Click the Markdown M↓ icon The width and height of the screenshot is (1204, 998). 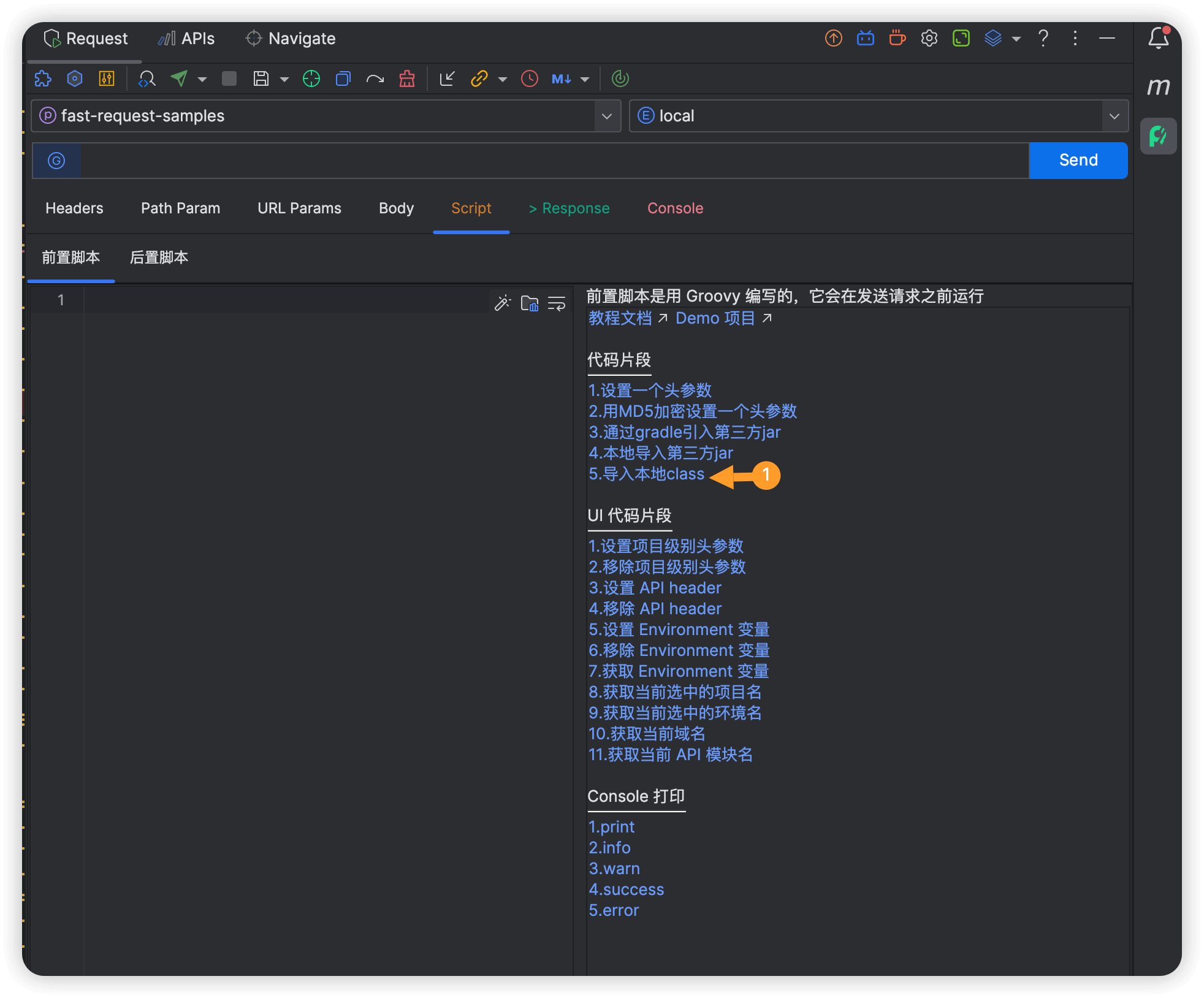pyautogui.click(x=562, y=78)
